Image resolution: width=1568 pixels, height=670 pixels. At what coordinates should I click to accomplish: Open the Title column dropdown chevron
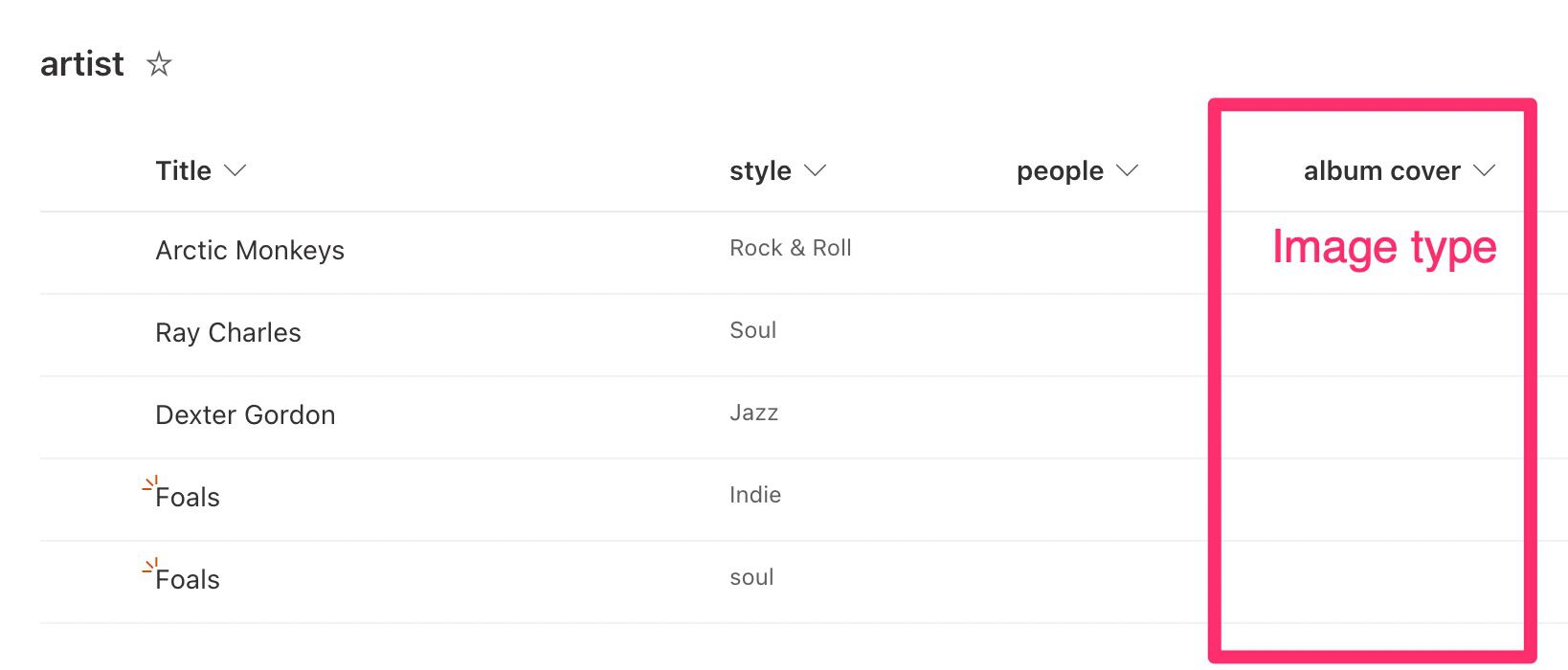[x=235, y=170]
